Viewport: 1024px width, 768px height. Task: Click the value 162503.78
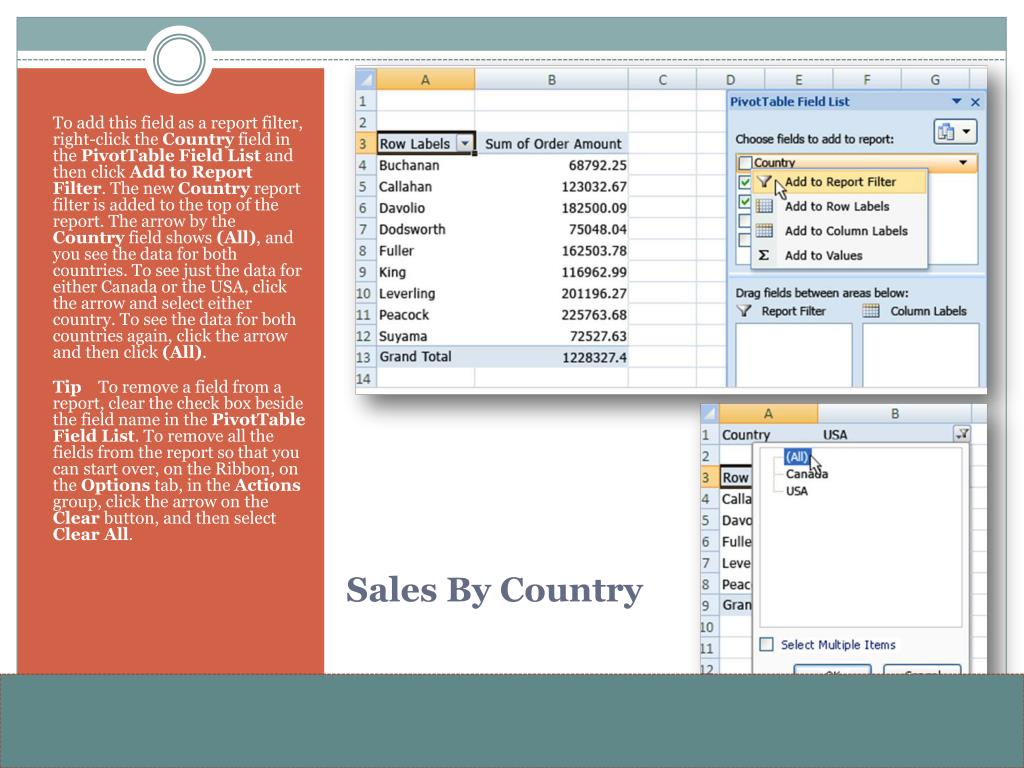point(594,251)
